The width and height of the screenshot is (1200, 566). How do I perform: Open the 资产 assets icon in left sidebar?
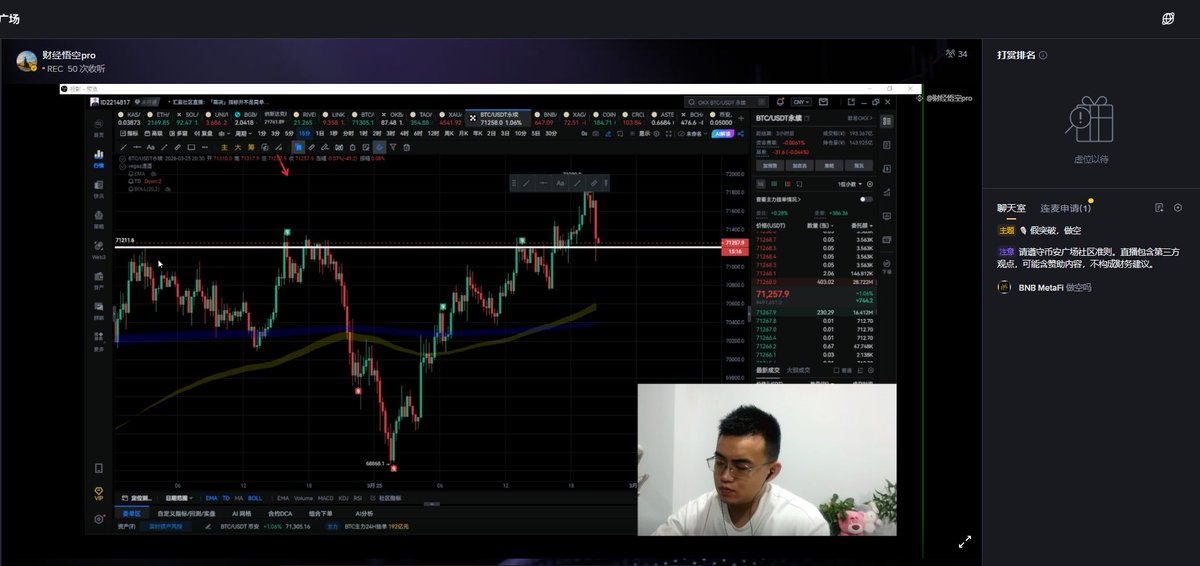pyautogui.click(x=99, y=282)
